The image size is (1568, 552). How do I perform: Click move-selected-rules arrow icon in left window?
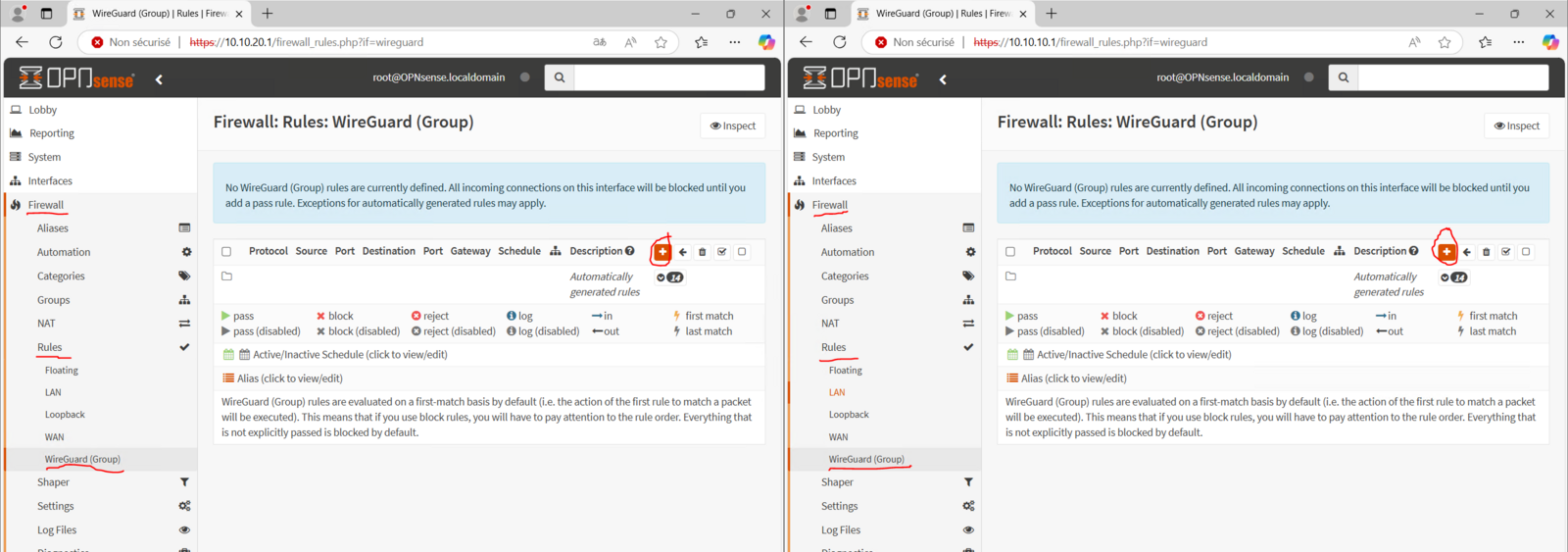[683, 252]
